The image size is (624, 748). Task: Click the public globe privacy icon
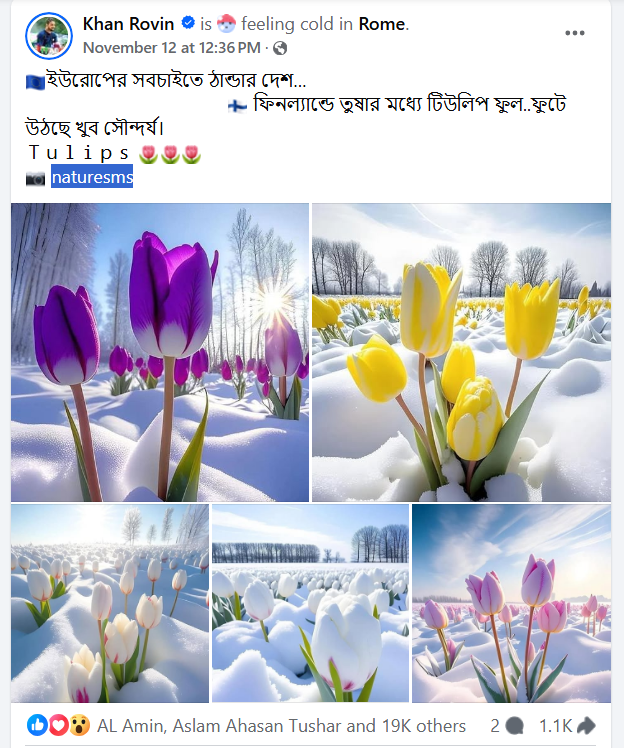click(x=280, y=48)
